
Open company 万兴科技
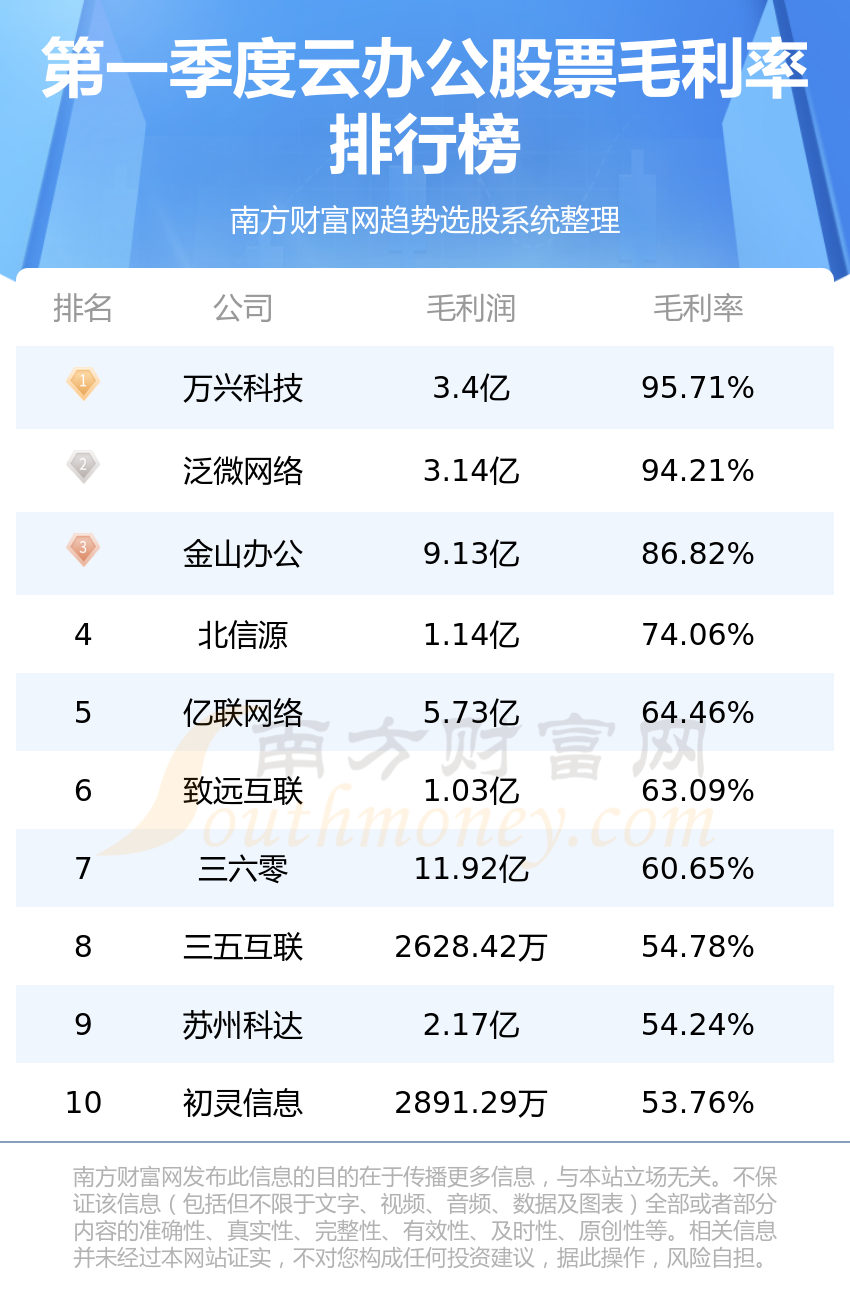(x=243, y=388)
